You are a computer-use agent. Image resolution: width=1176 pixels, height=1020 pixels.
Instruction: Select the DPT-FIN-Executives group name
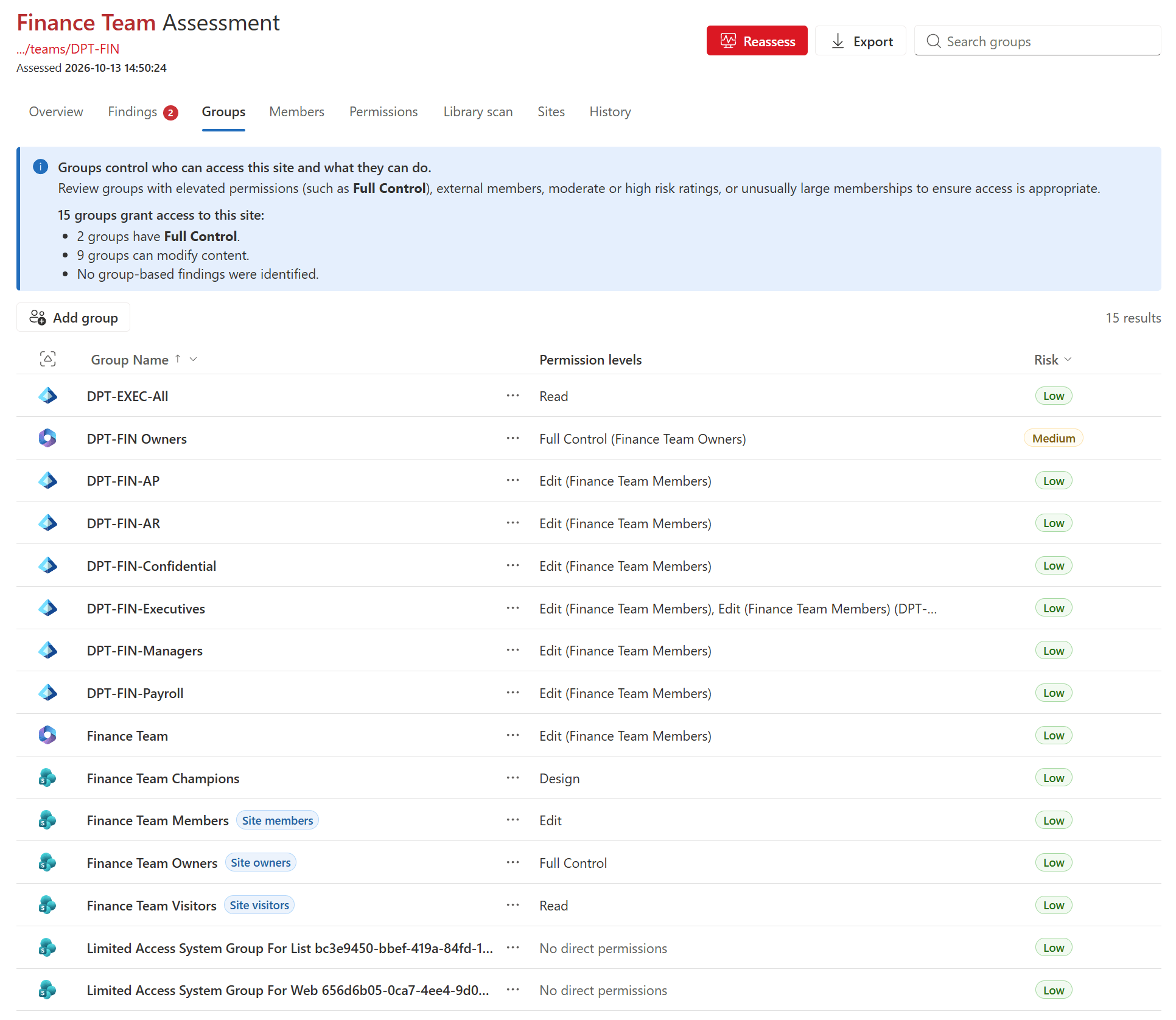[x=146, y=609]
